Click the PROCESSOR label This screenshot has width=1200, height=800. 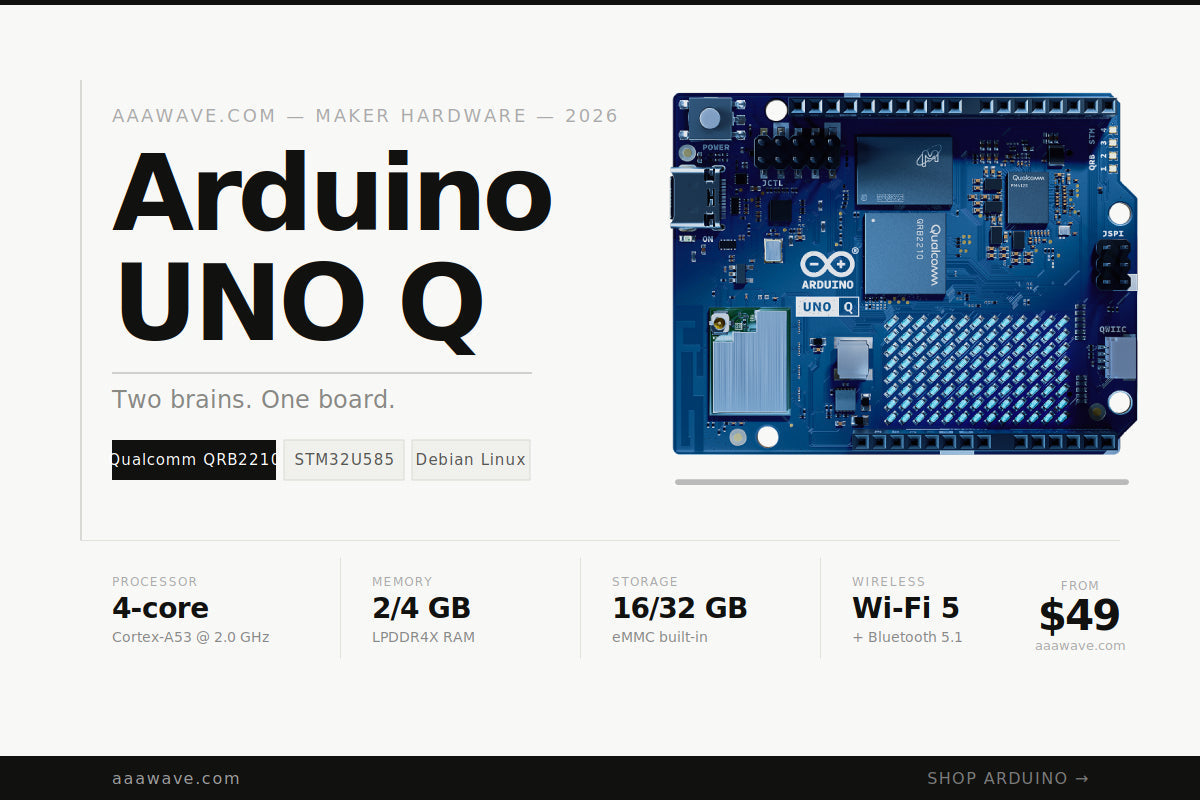pos(154,582)
